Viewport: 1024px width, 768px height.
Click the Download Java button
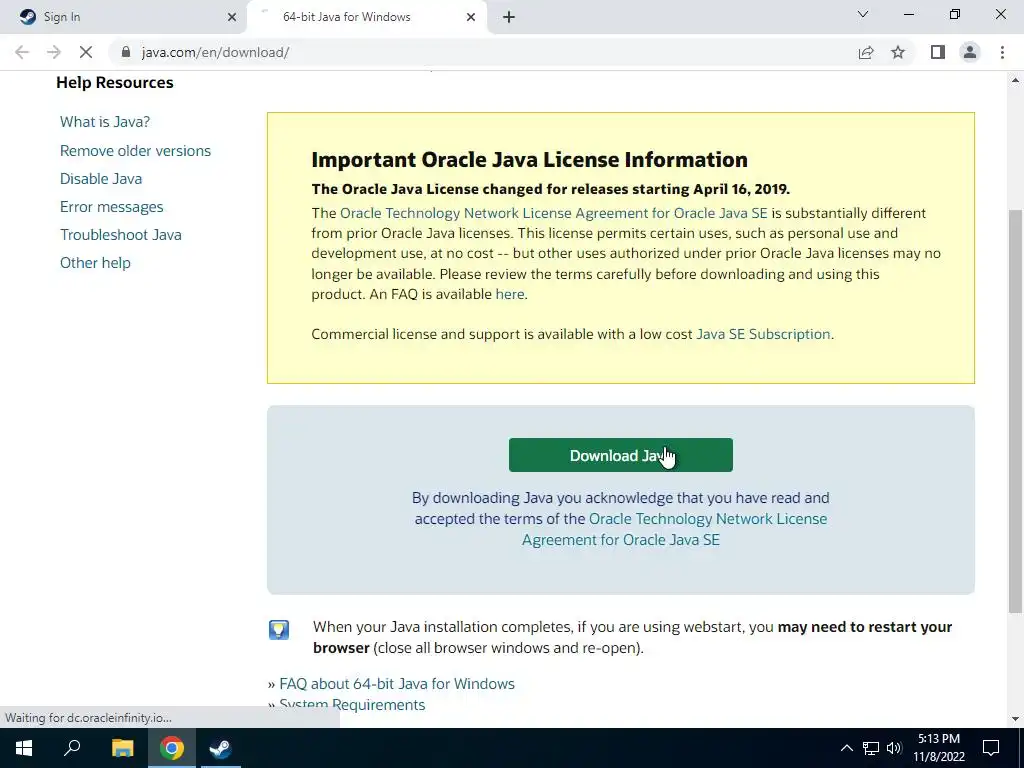(x=620, y=455)
